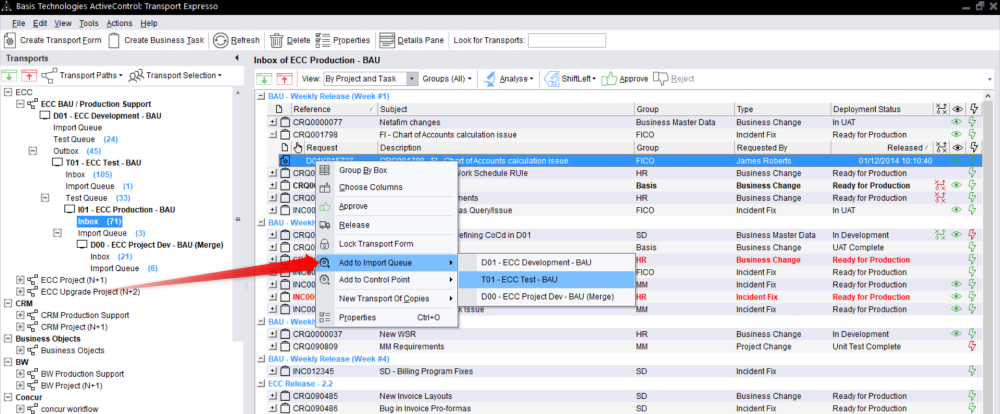The width and height of the screenshot is (1000, 414).
Task: Click the Delete trash can icon
Action: (x=276, y=40)
